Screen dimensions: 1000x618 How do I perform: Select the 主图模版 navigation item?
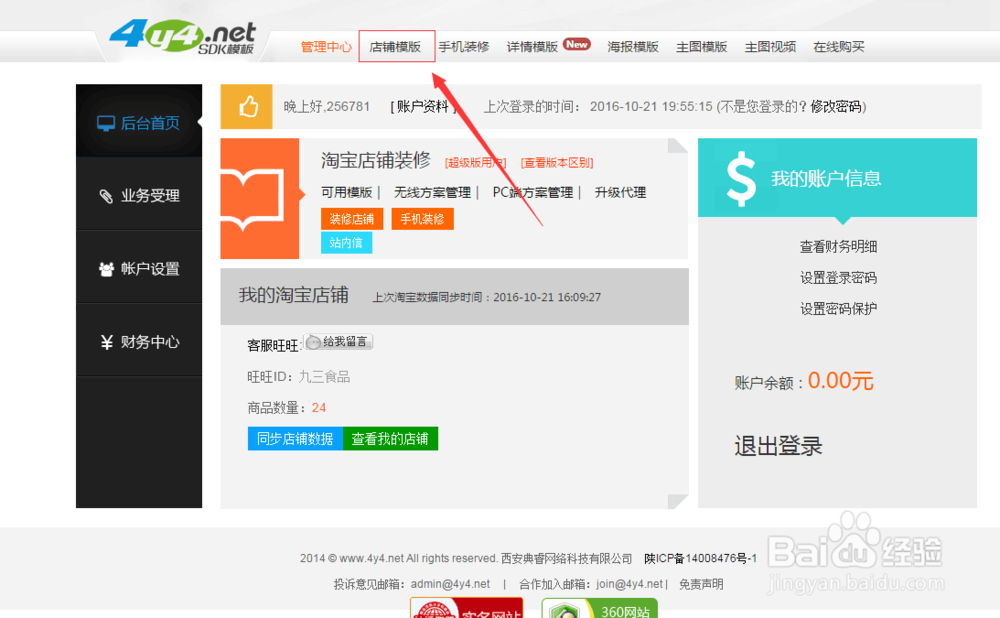[702, 47]
